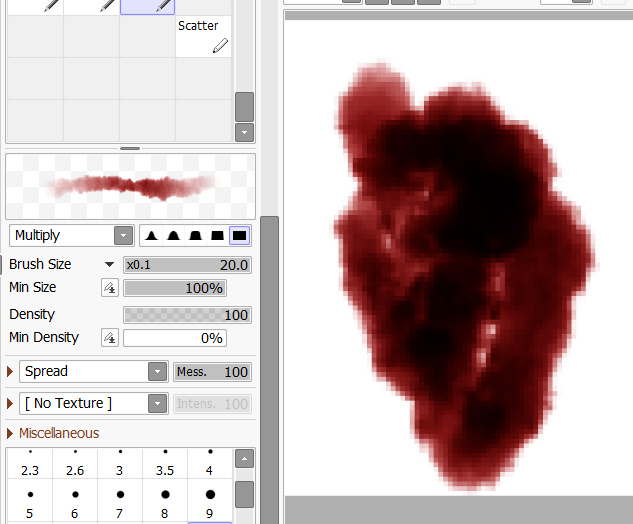Click the brush stroke preview thumbnail
The height and width of the screenshot is (524, 633).
coord(130,187)
